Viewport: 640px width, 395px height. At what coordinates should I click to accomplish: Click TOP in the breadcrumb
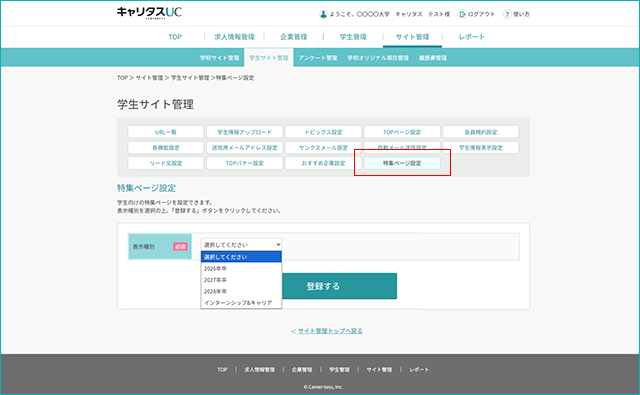point(122,78)
